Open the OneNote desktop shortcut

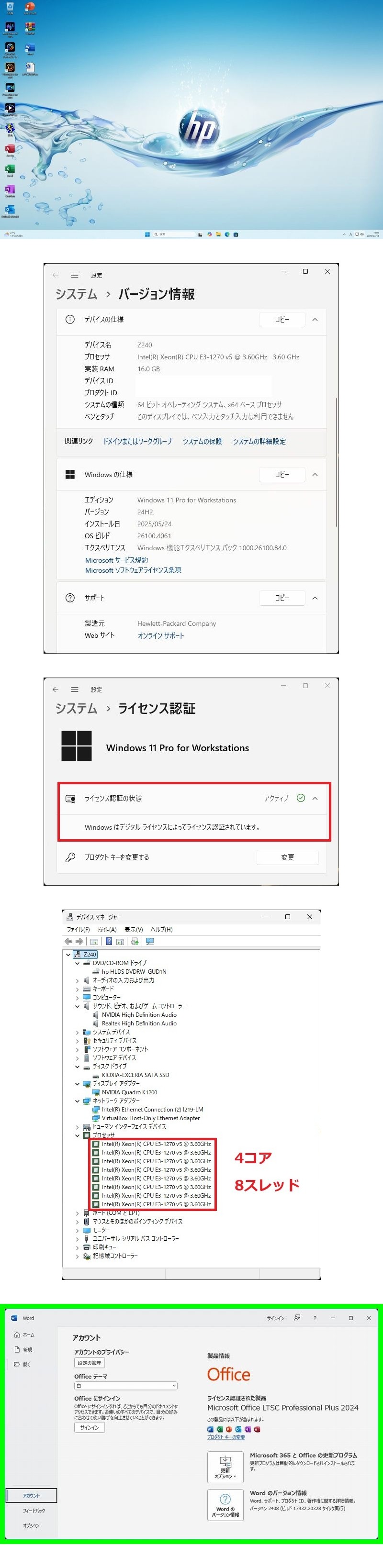pos(10,191)
